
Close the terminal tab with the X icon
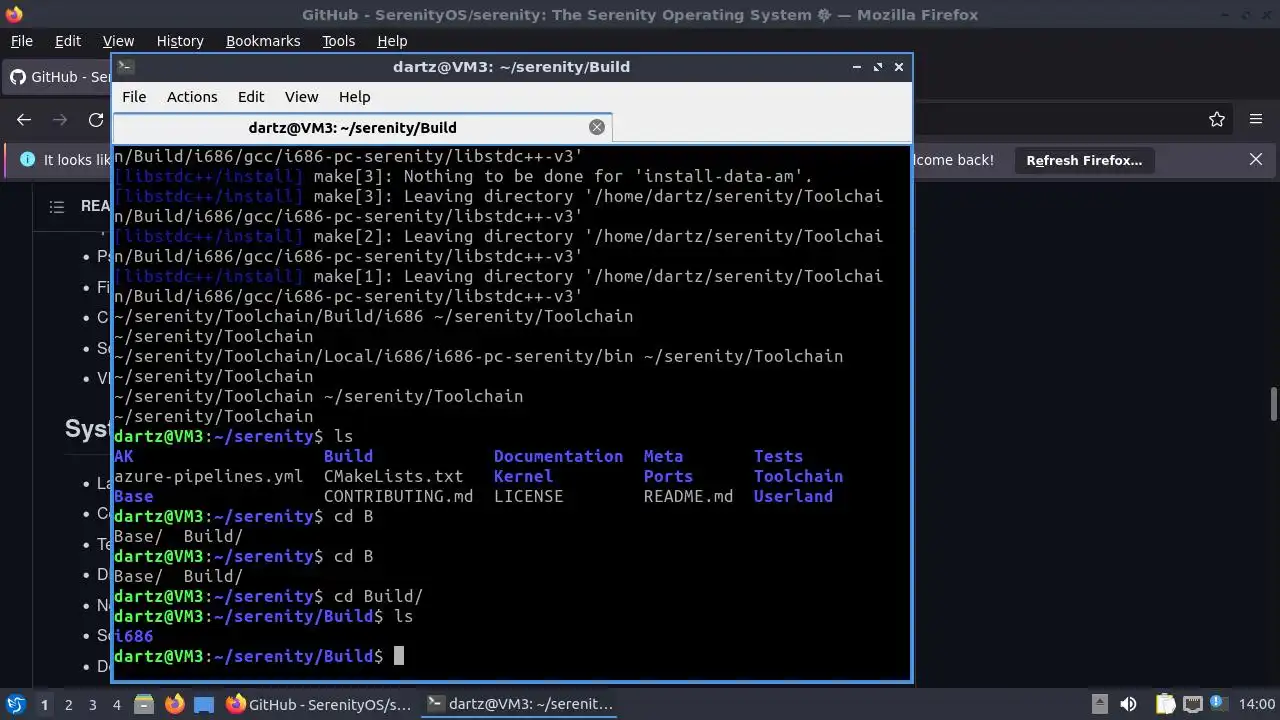click(597, 127)
